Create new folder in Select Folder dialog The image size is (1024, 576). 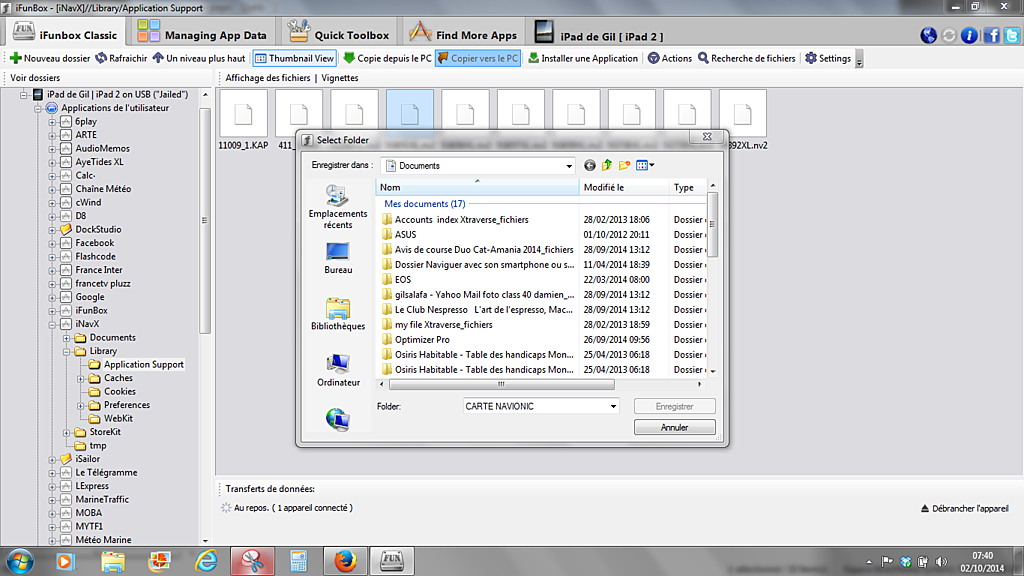click(x=624, y=165)
